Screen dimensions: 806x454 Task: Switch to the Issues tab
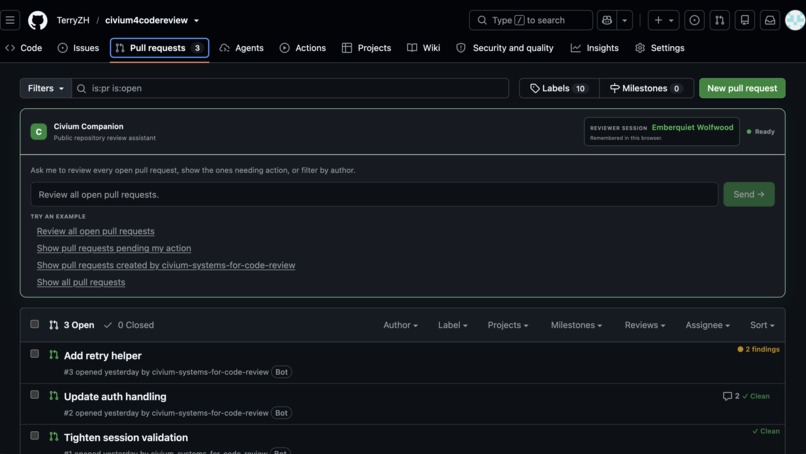tap(78, 48)
